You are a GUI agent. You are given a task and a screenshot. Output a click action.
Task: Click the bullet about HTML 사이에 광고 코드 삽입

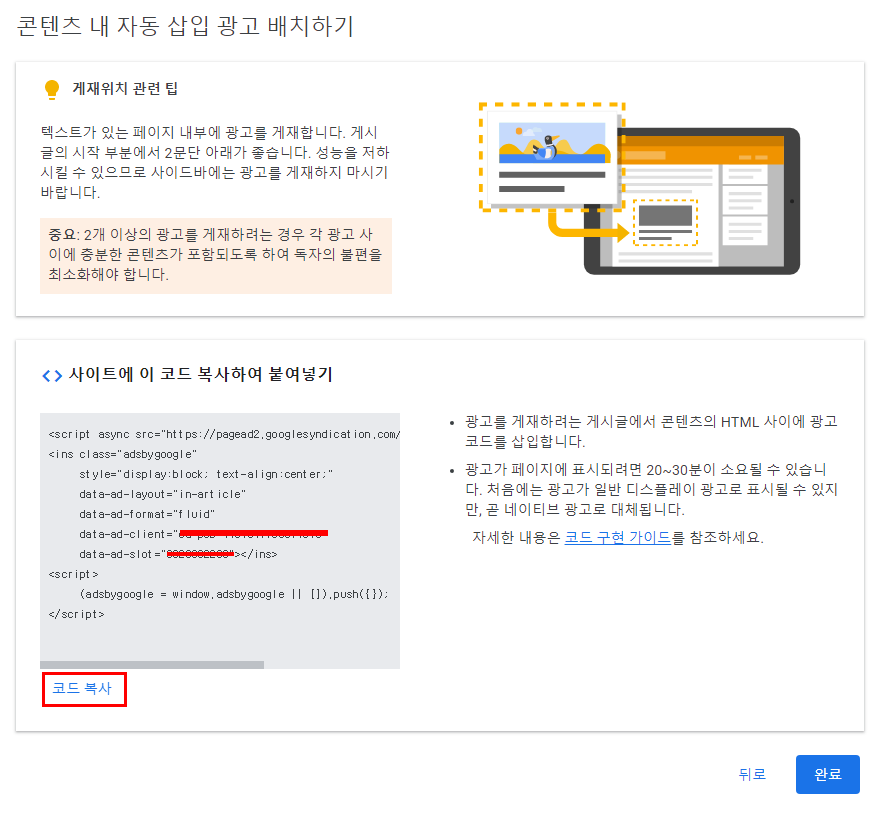click(651, 431)
